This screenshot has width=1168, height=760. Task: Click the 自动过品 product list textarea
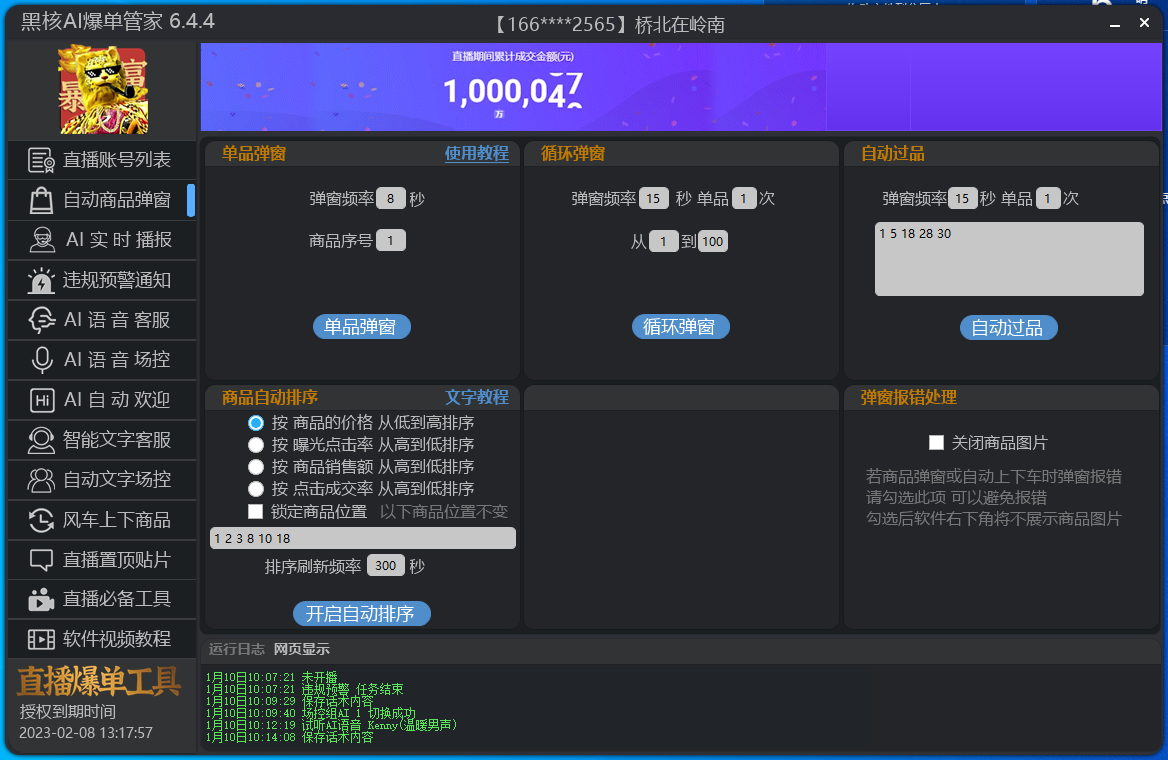pyautogui.click(x=1009, y=259)
